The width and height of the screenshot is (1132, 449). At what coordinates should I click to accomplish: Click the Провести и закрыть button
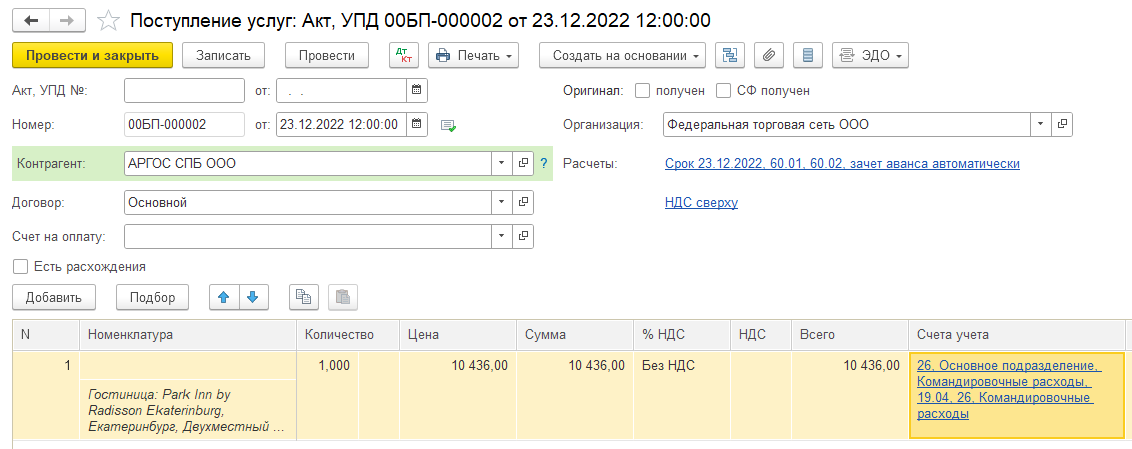92,56
